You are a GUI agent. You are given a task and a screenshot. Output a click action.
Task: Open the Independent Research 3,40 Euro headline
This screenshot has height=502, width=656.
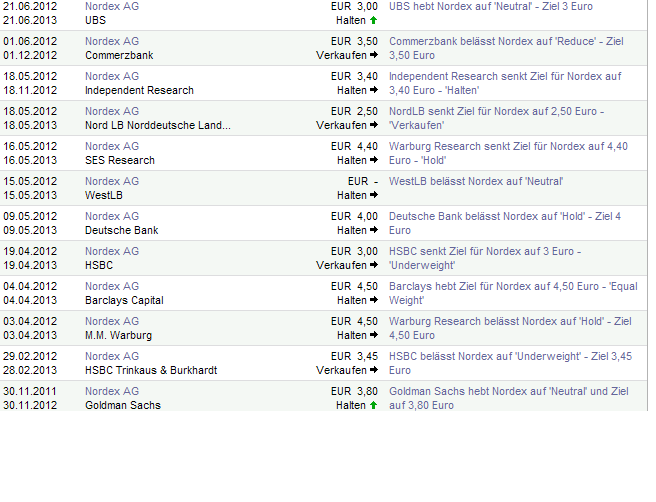click(505, 83)
